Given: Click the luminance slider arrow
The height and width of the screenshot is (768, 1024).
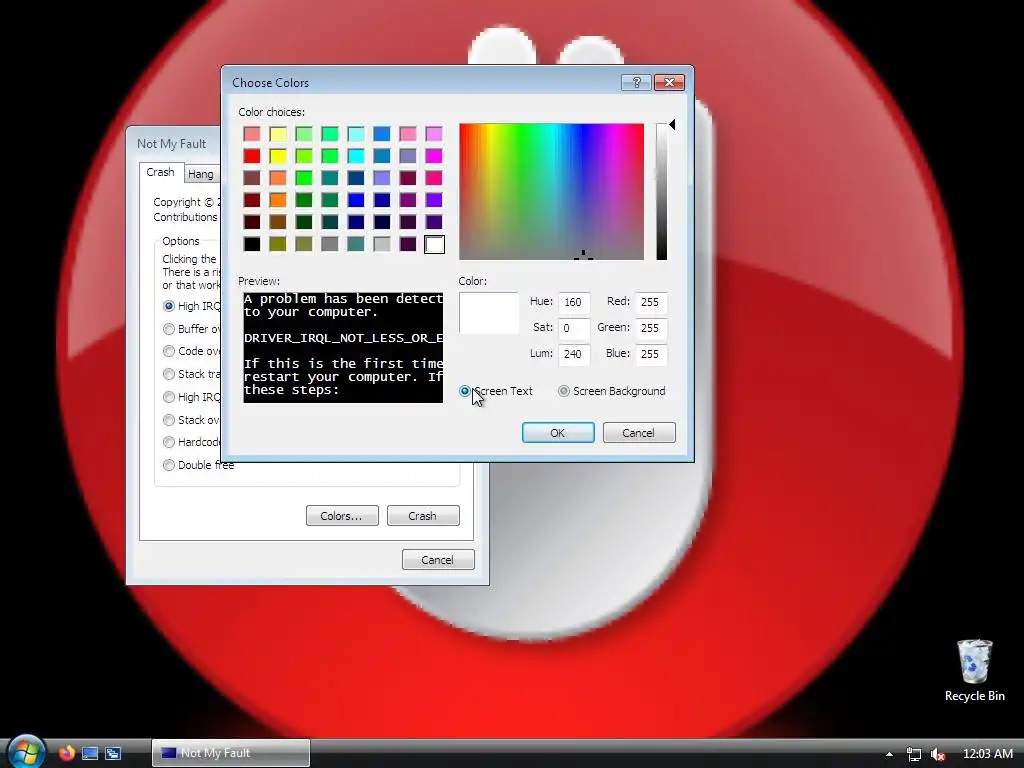Looking at the screenshot, I should (x=671, y=124).
